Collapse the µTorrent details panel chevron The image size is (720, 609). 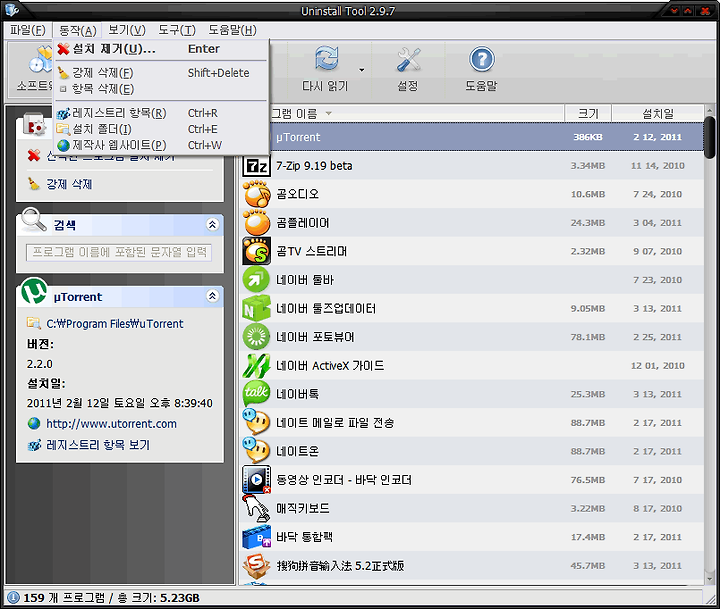click(x=212, y=296)
